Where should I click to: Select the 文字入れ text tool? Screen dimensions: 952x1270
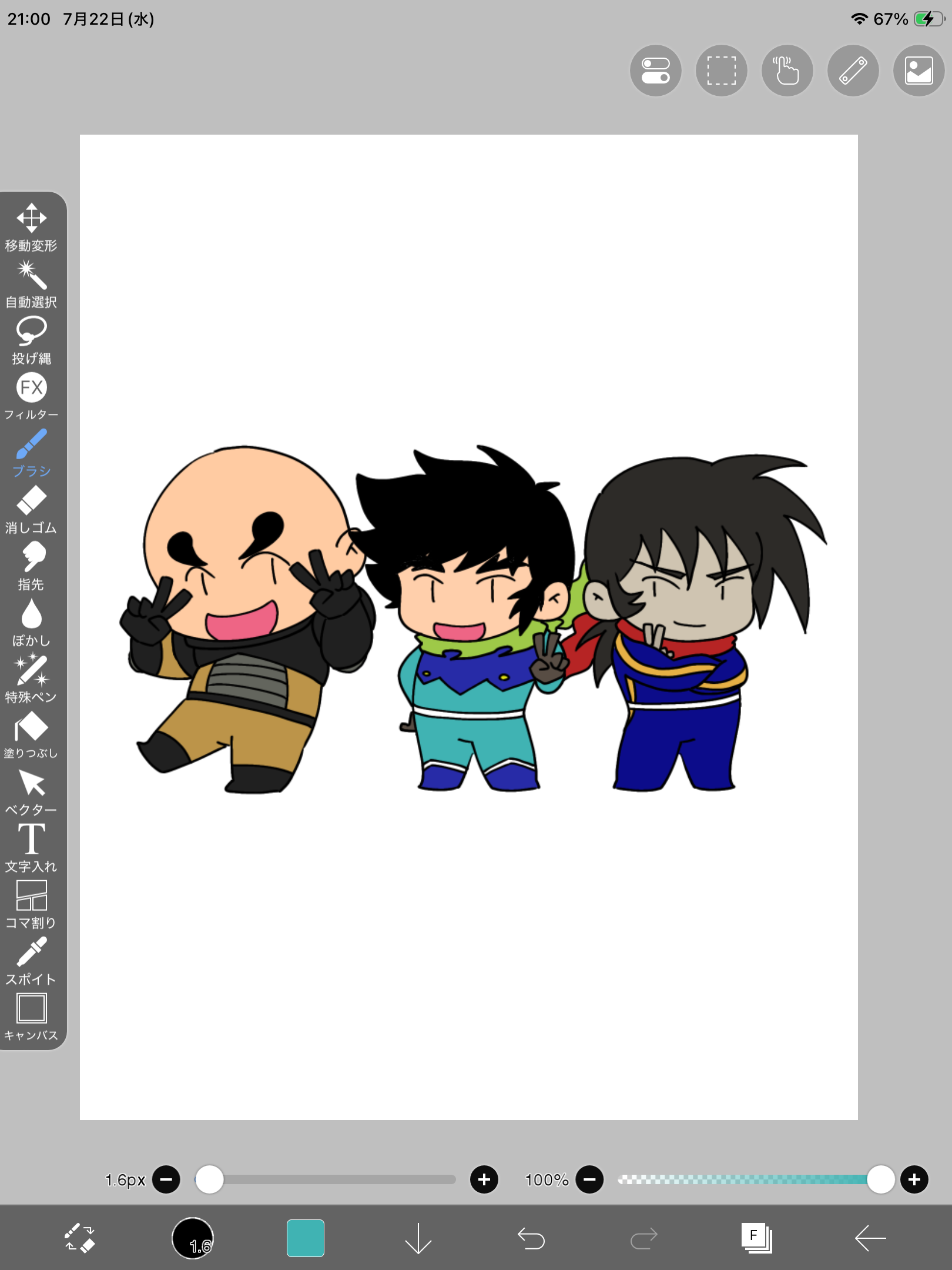pyautogui.click(x=31, y=848)
